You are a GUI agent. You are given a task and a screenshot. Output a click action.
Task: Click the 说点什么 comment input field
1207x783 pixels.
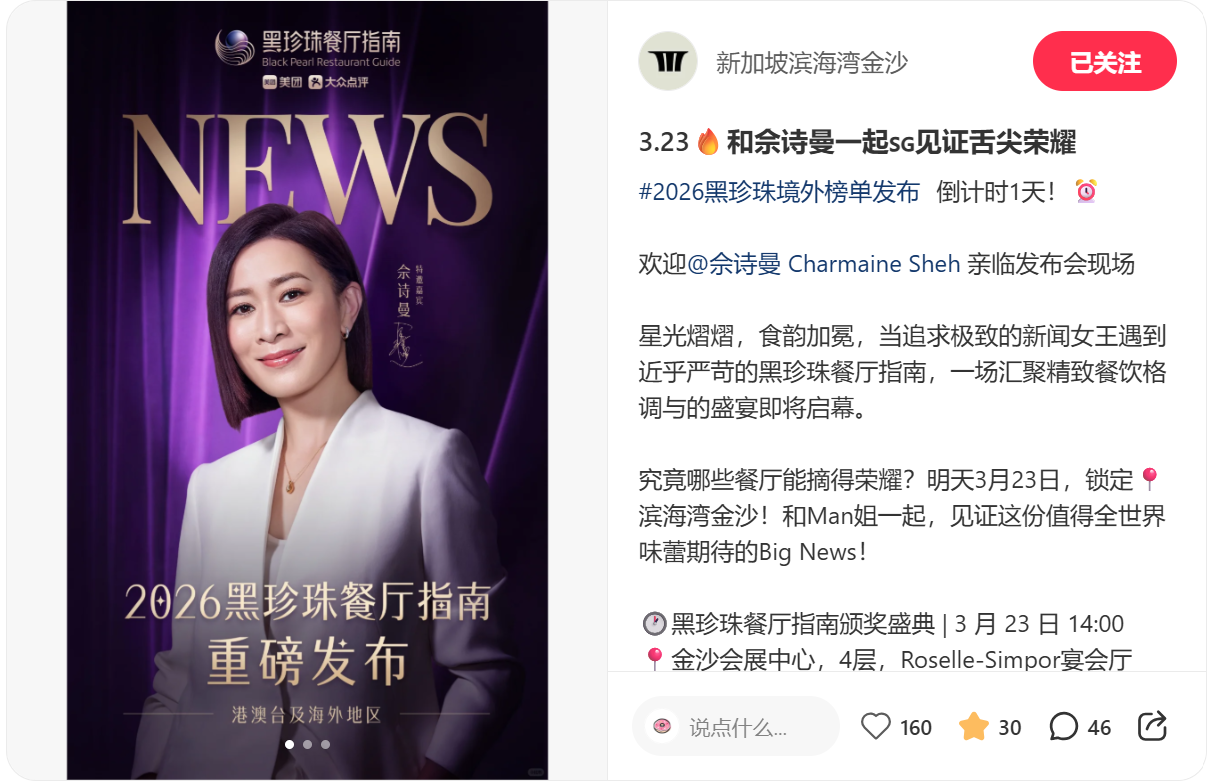pyautogui.click(x=736, y=726)
